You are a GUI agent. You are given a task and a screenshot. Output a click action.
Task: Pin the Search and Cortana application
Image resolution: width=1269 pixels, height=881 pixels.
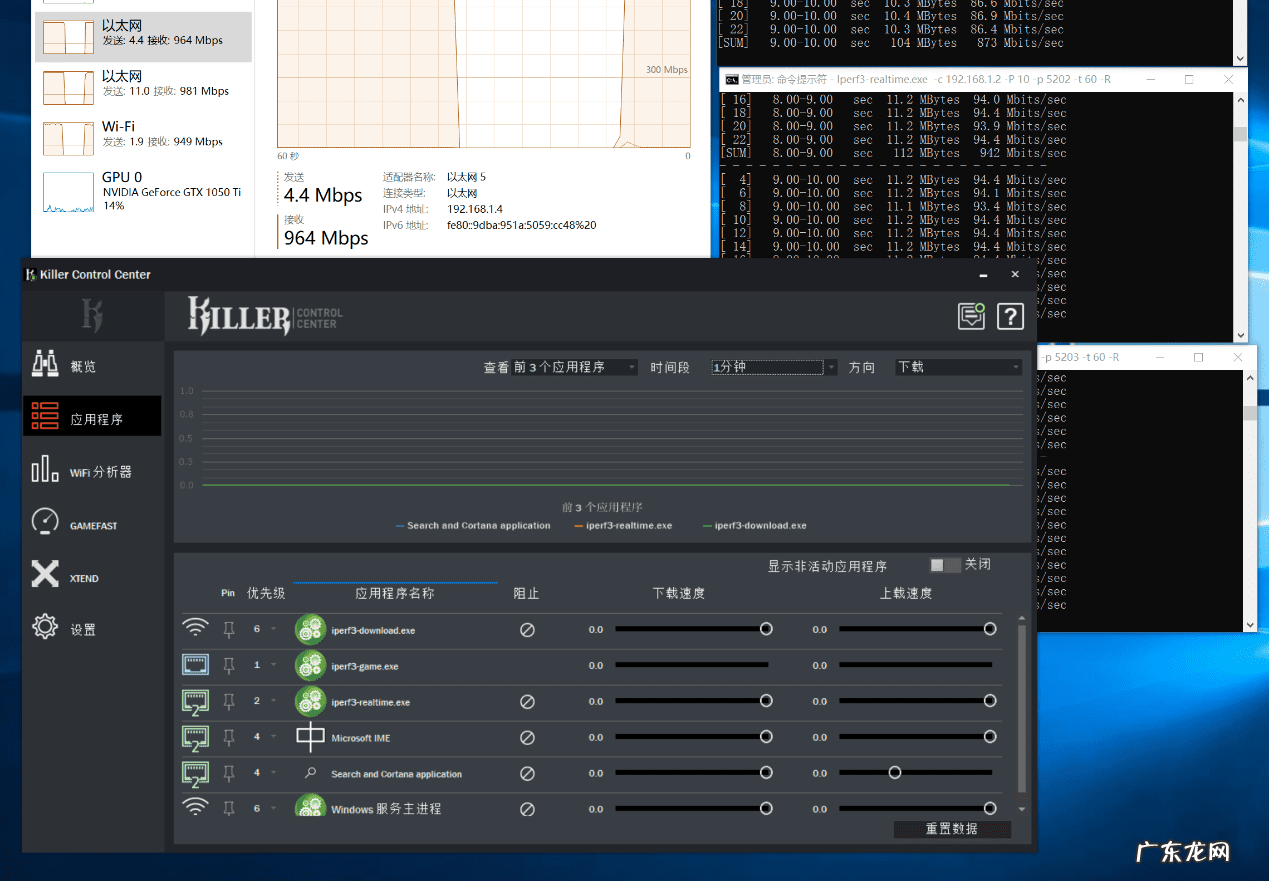click(x=229, y=774)
